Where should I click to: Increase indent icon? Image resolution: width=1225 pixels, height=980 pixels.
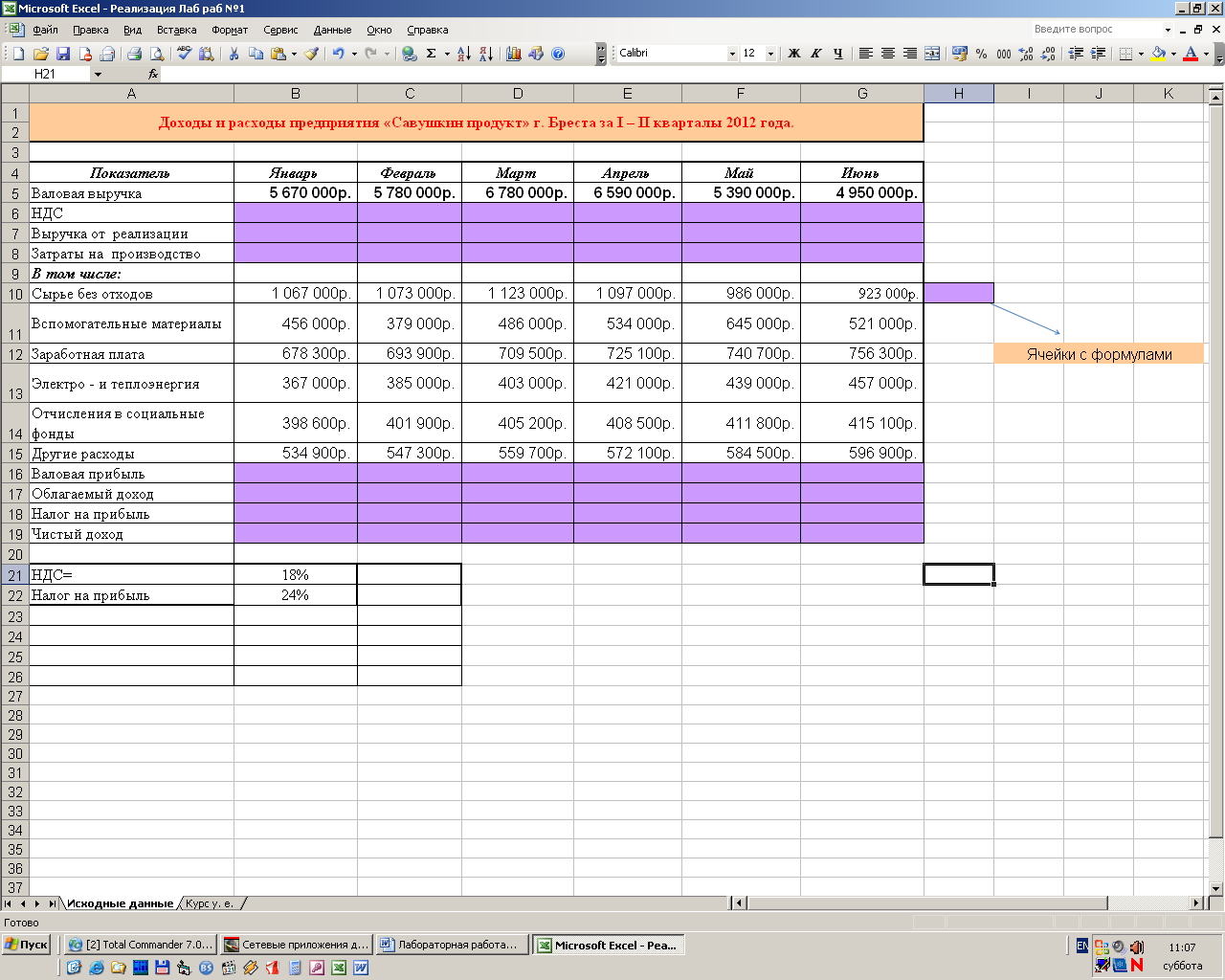(1098, 54)
